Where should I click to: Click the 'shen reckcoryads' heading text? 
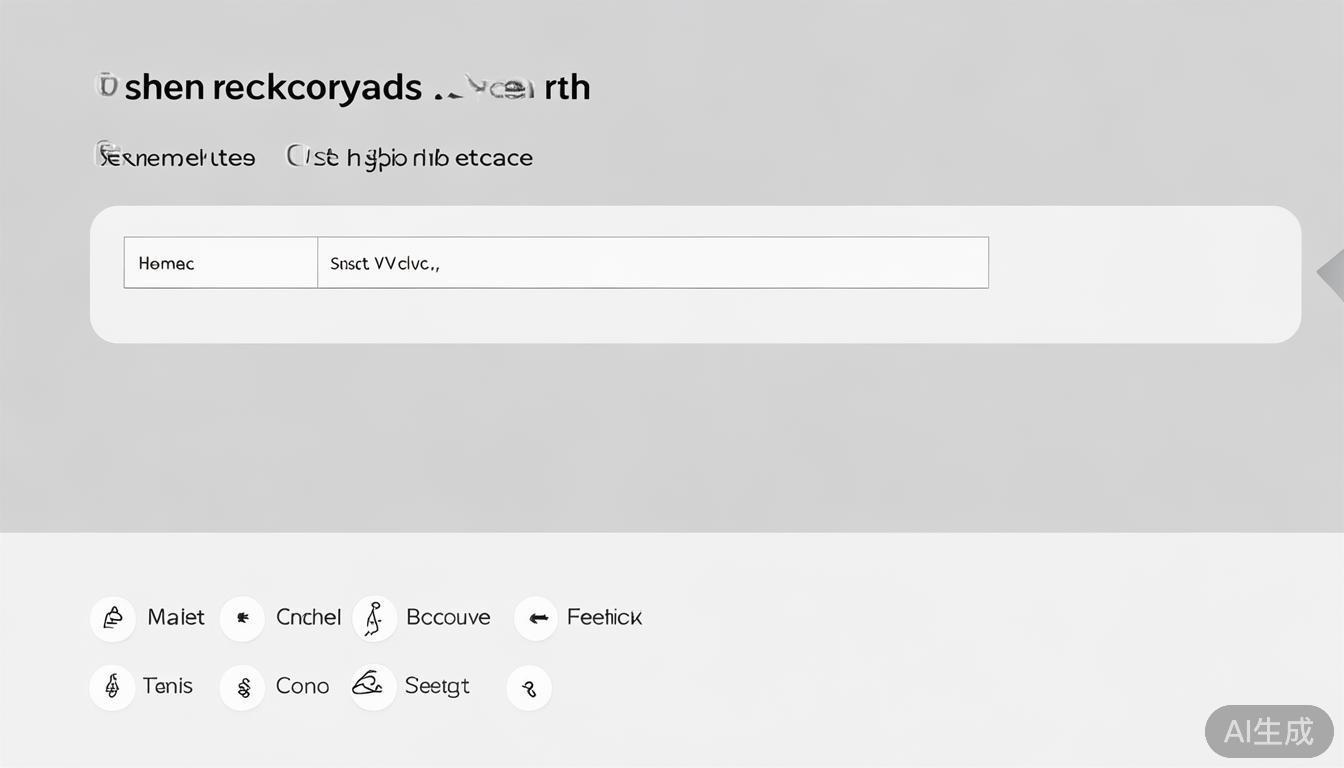click(273, 87)
